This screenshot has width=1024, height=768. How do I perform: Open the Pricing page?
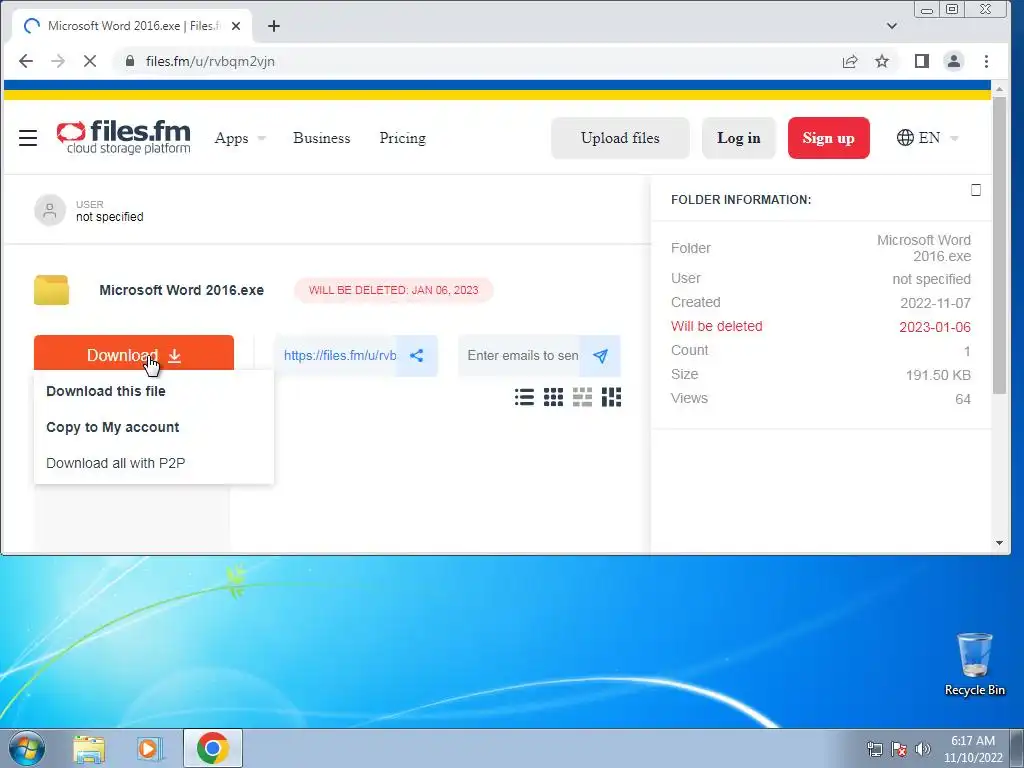pyautogui.click(x=402, y=138)
